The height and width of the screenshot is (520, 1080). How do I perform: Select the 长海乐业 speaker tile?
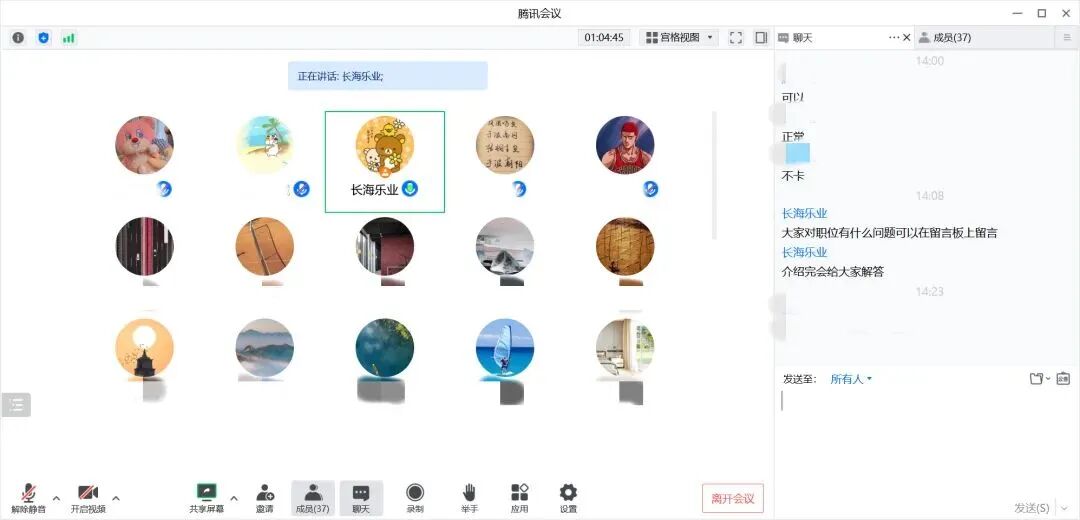[385, 162]
